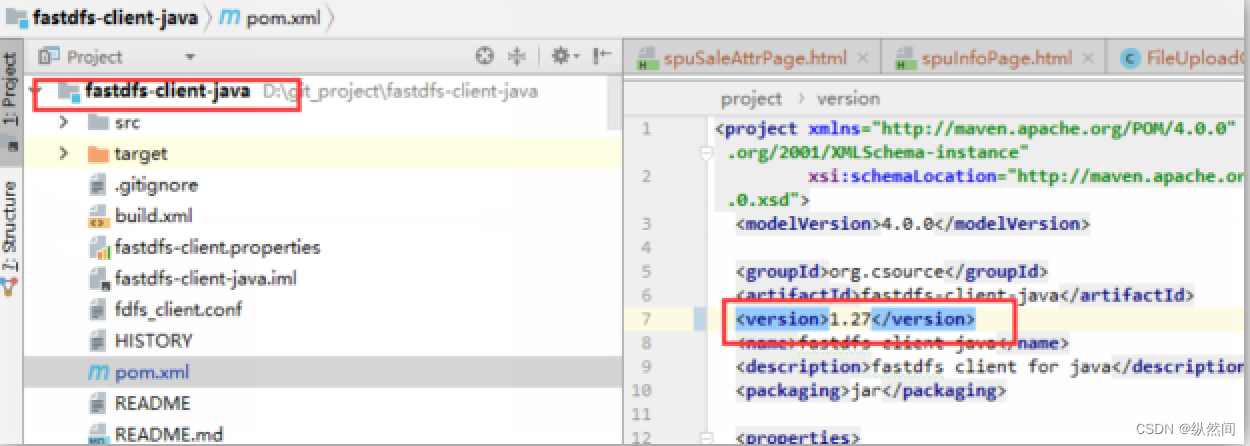The height and width of the screenshot is (446, 1250).
Task: Click the artifactId line in editor
Action: [965, 295]
